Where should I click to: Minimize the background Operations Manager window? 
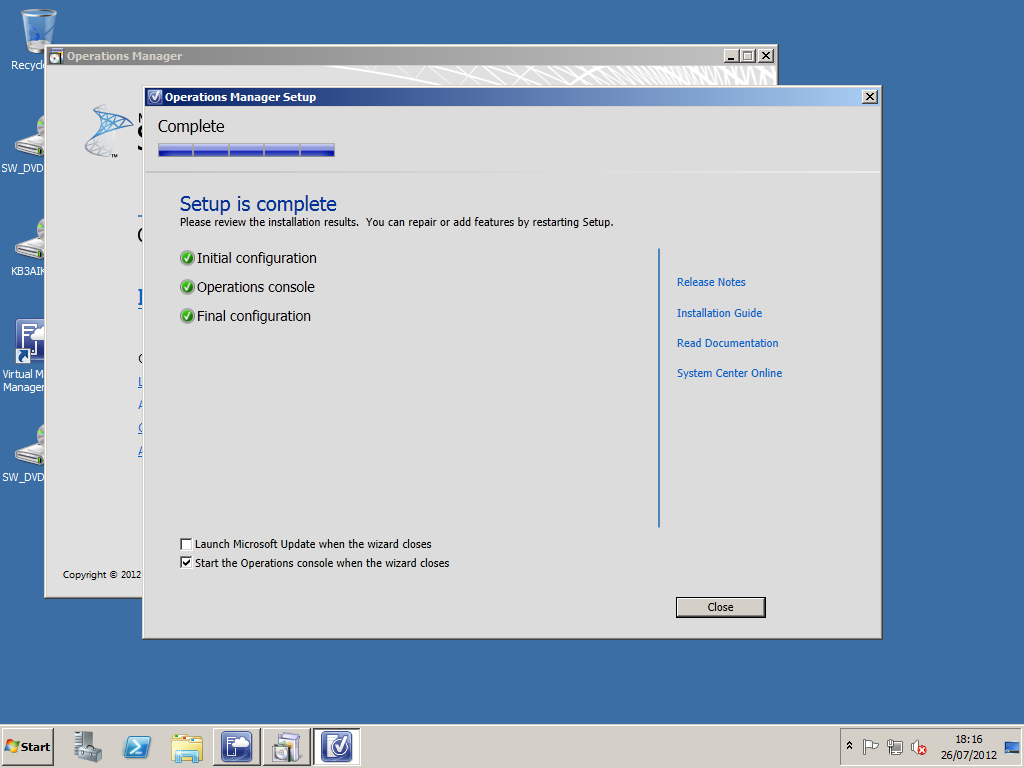coord(731,56)
